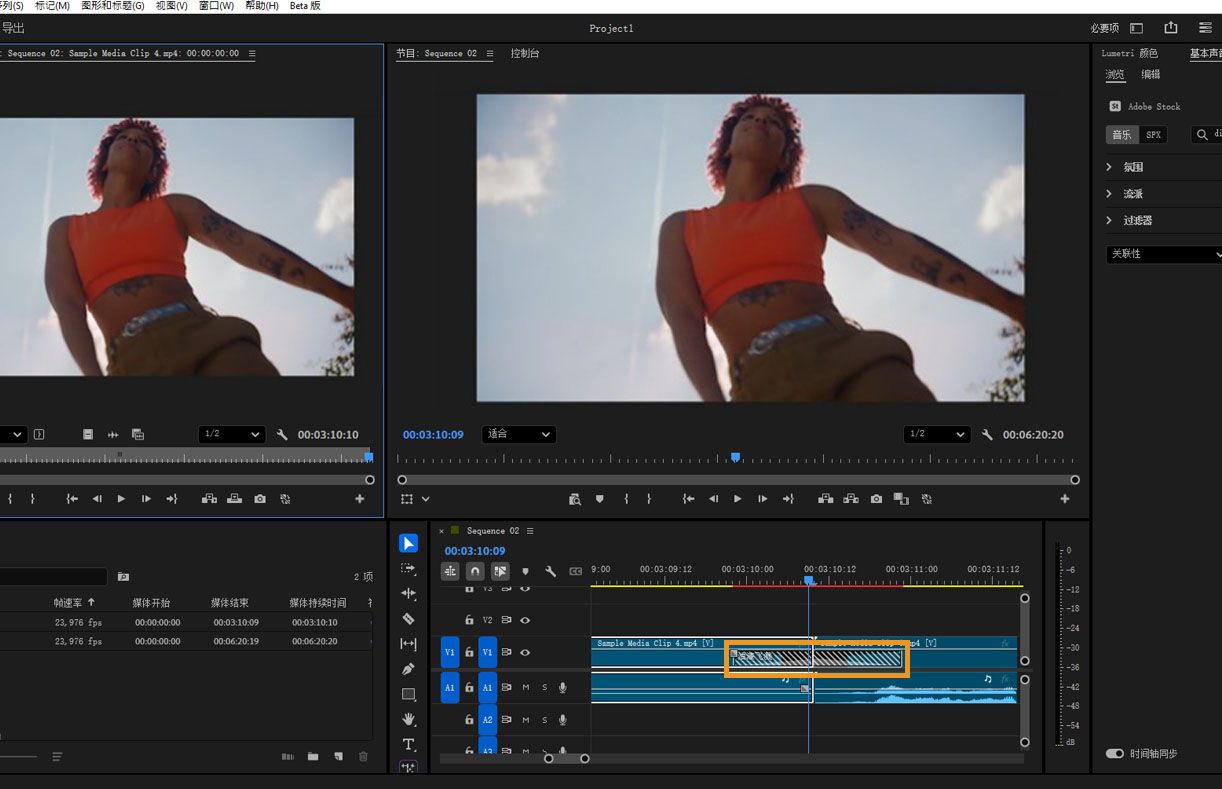Toggle Snap in timeline magnet button
The height and width of the screenshot is (789, 1222).
tap(475, 572)
